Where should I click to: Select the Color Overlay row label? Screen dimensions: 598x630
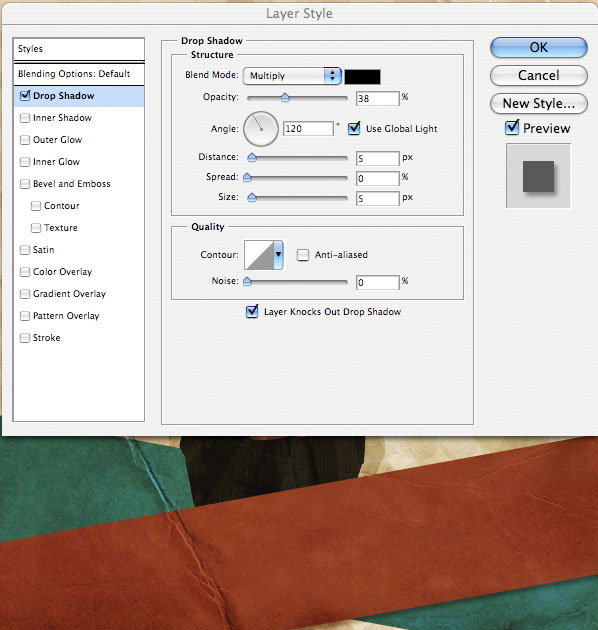click(62, 272)
